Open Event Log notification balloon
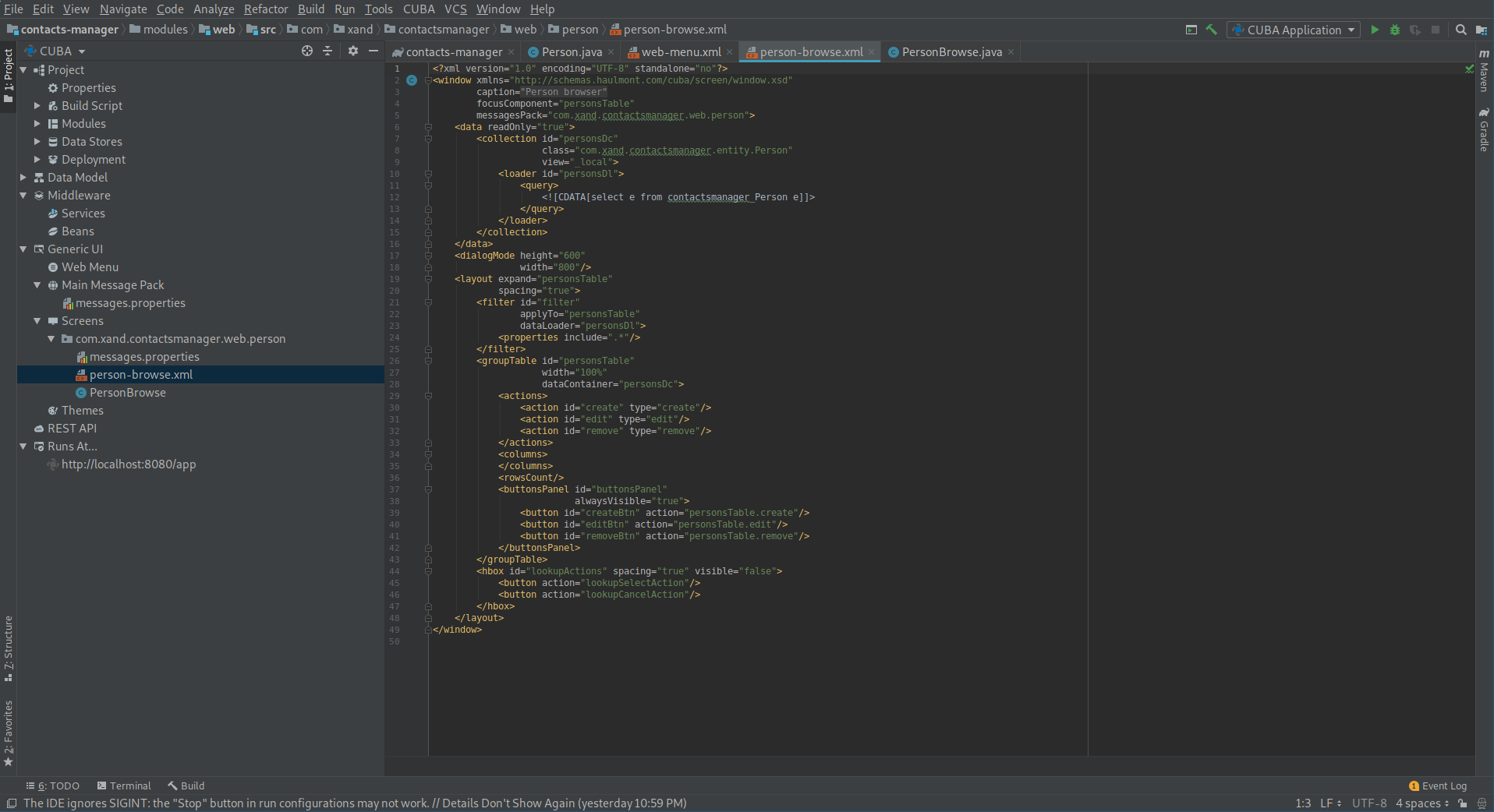Viewport: 1494px width, 812px height. point(1438,786)
